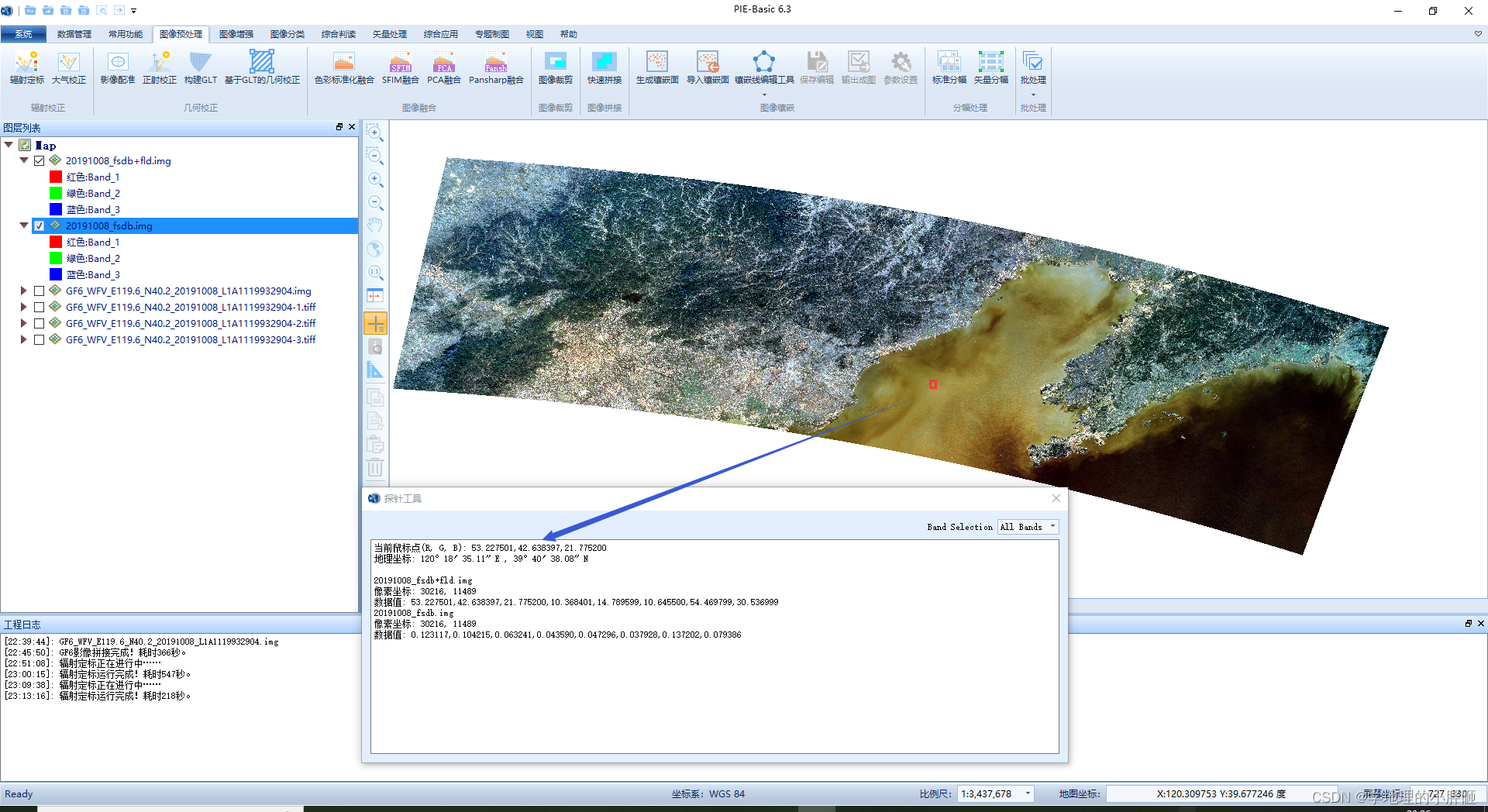Activate the pan hand map tool

[x=375, y=225]
